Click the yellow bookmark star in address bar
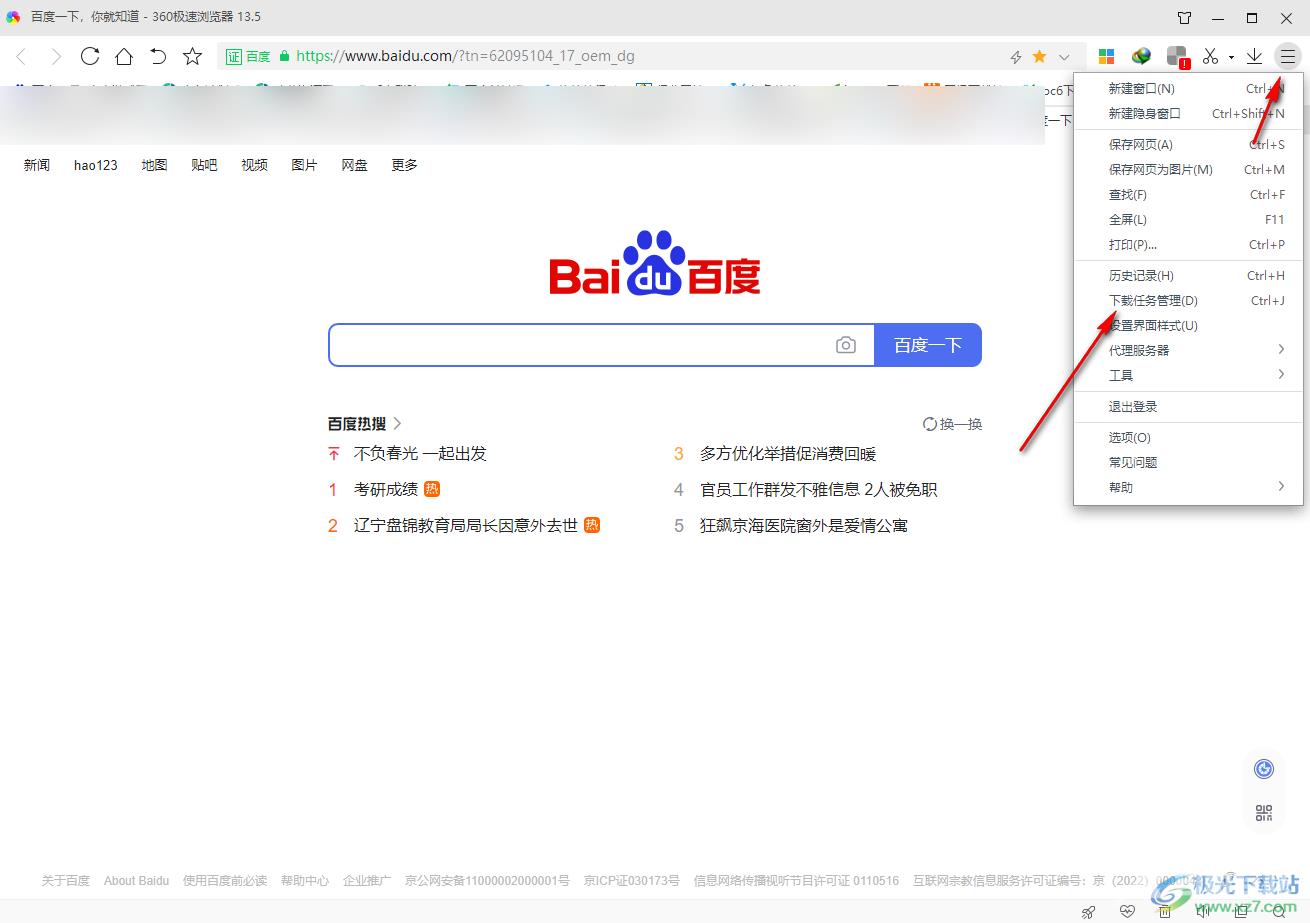 pyautogui.click(x=1039, y=57)
